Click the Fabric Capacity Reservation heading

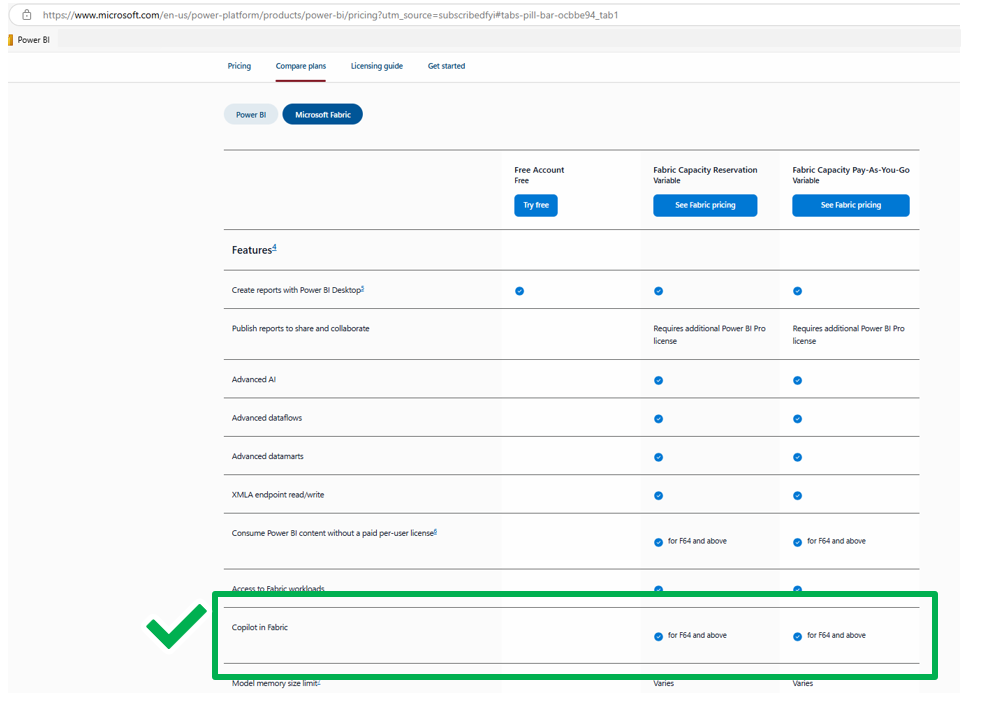pos(705,170)
